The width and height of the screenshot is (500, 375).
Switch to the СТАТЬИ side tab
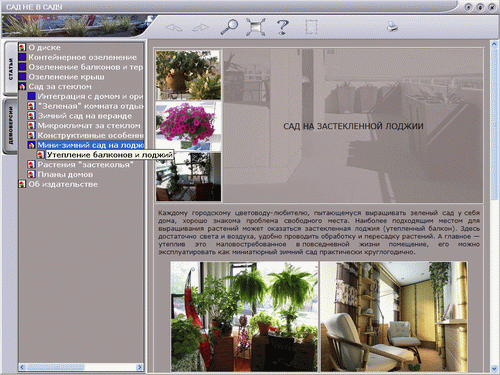[x=11, y=69]
